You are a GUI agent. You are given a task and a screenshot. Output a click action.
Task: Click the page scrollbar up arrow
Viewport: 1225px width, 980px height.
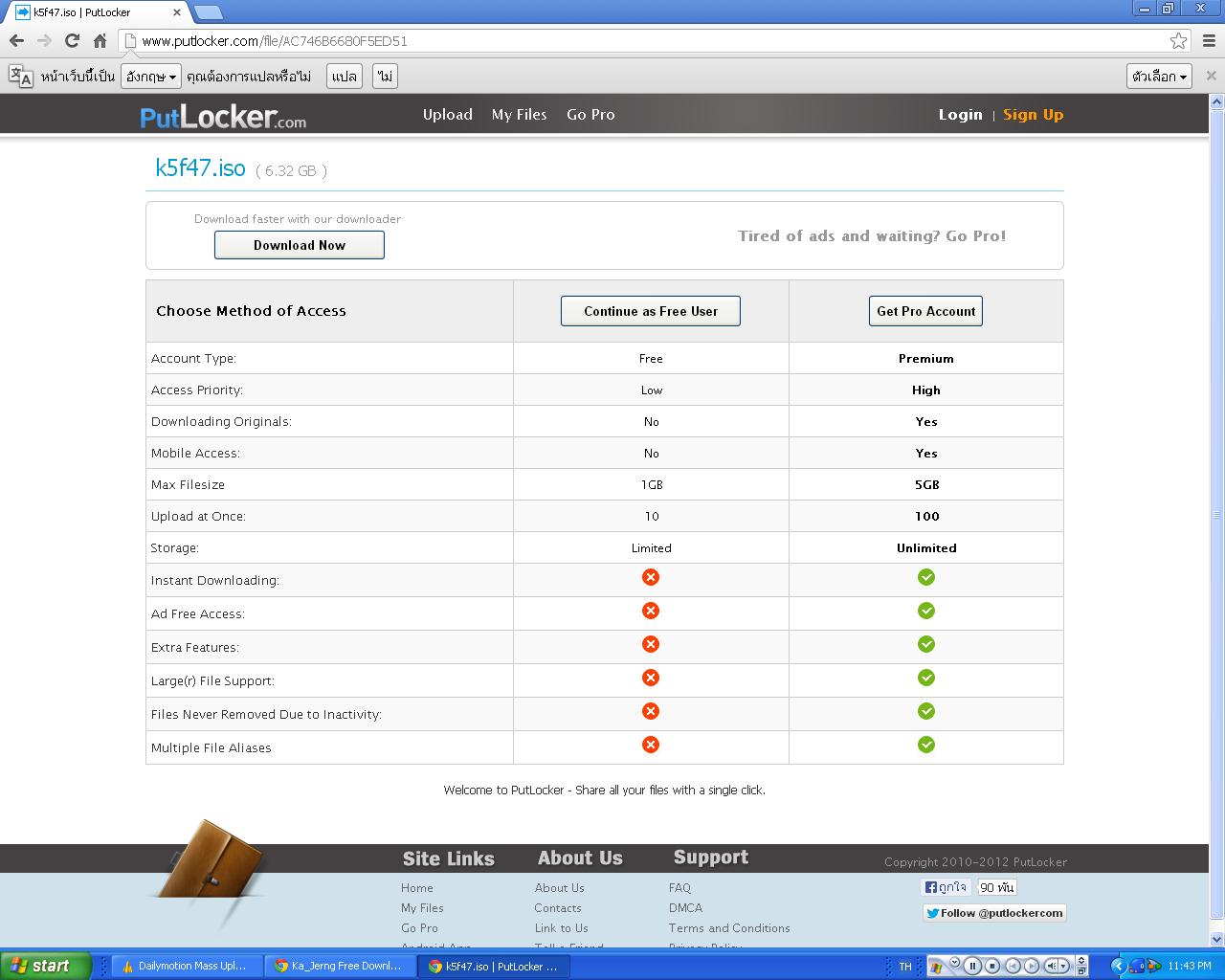pos(1217,101)
